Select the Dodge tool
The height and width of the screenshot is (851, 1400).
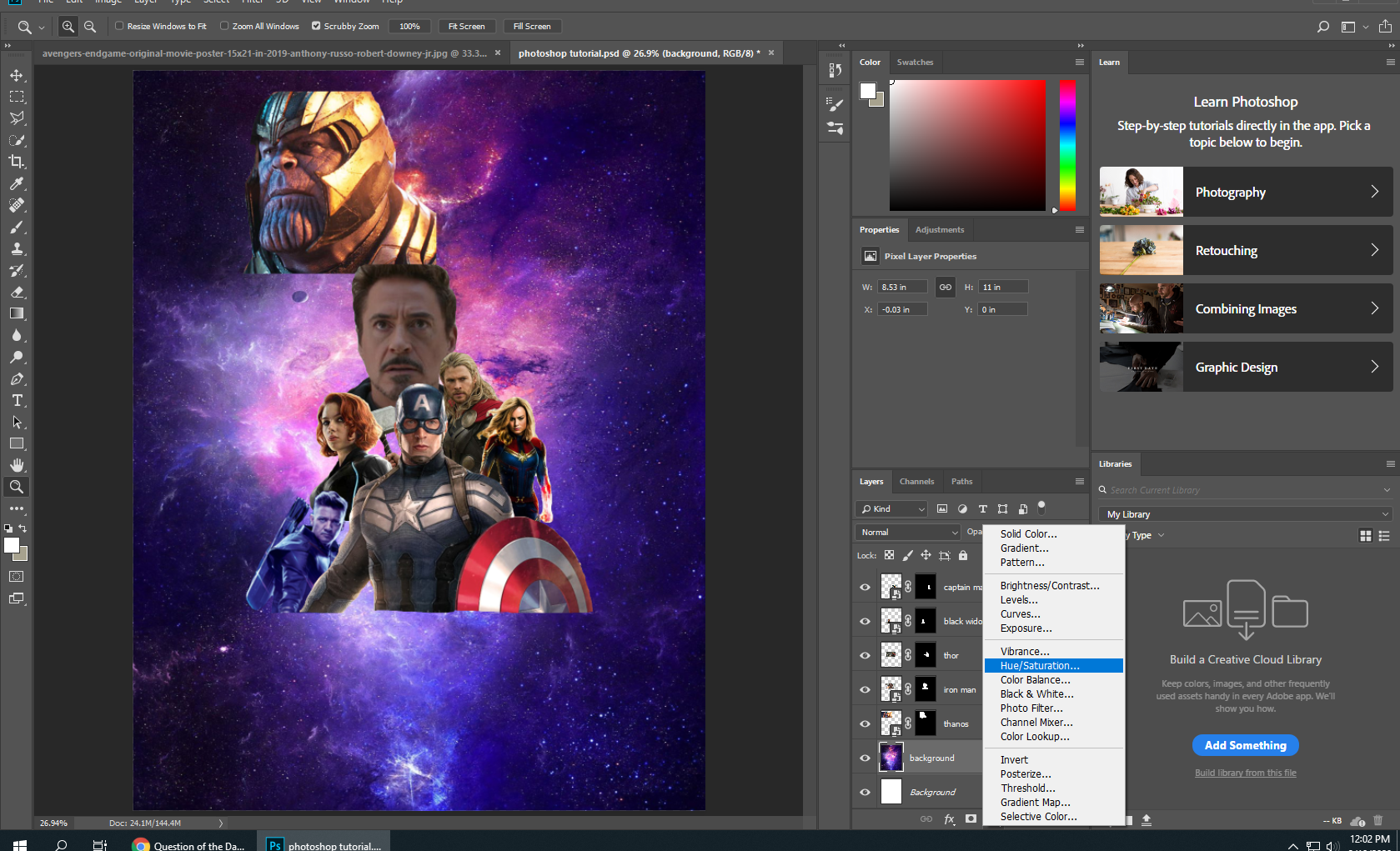pyautogui.click(x=17, y=357)
